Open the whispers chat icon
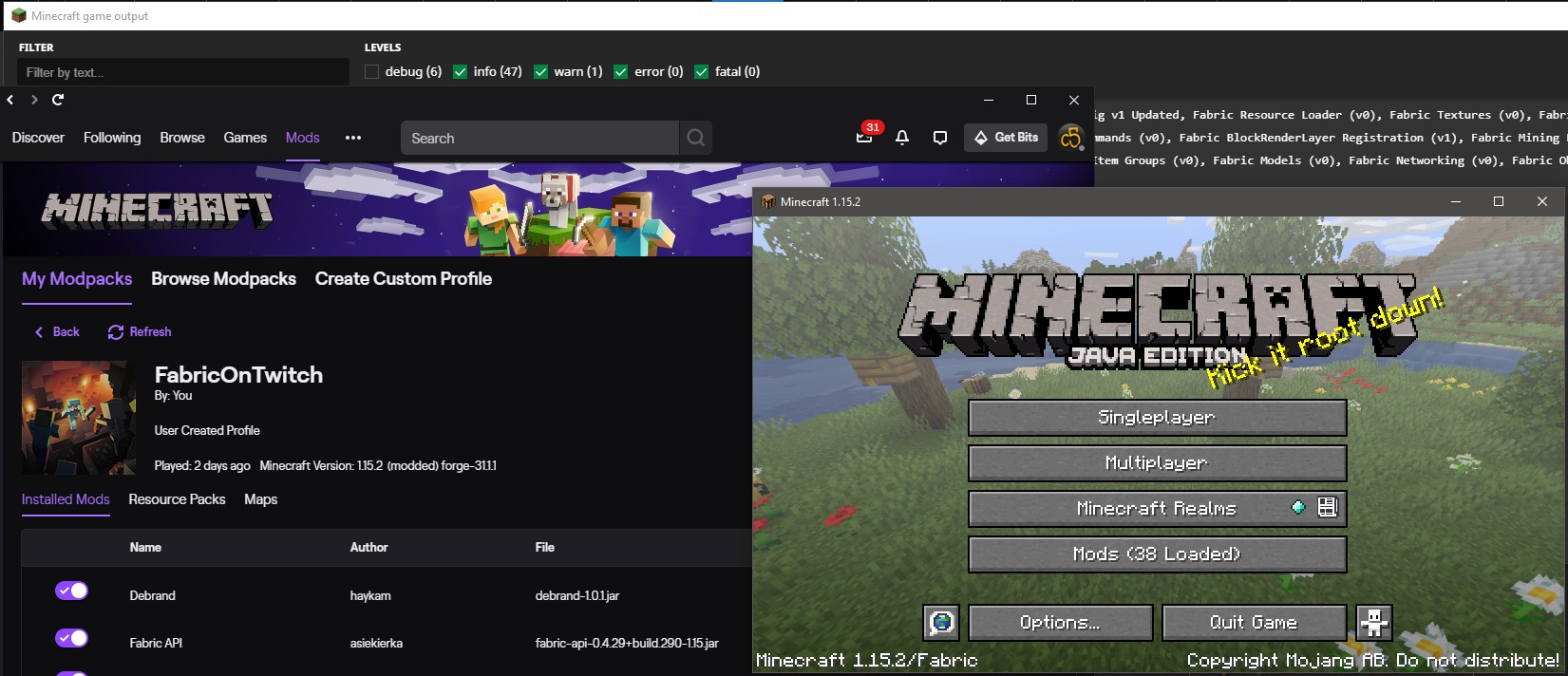 [940, 138]
